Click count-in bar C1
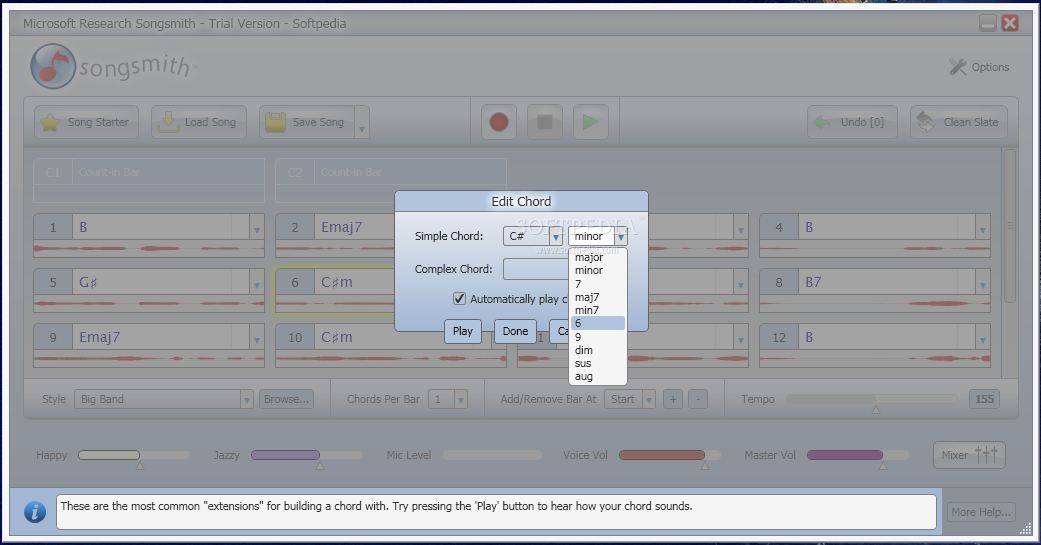The width and height of the screenshot is (1041, 545). [x=149, y=180]
